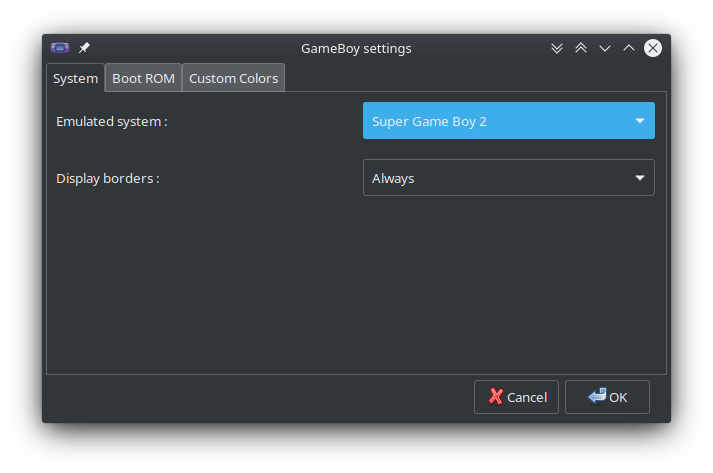Pin window using the title bar pin icon

[x=85, y=48]
